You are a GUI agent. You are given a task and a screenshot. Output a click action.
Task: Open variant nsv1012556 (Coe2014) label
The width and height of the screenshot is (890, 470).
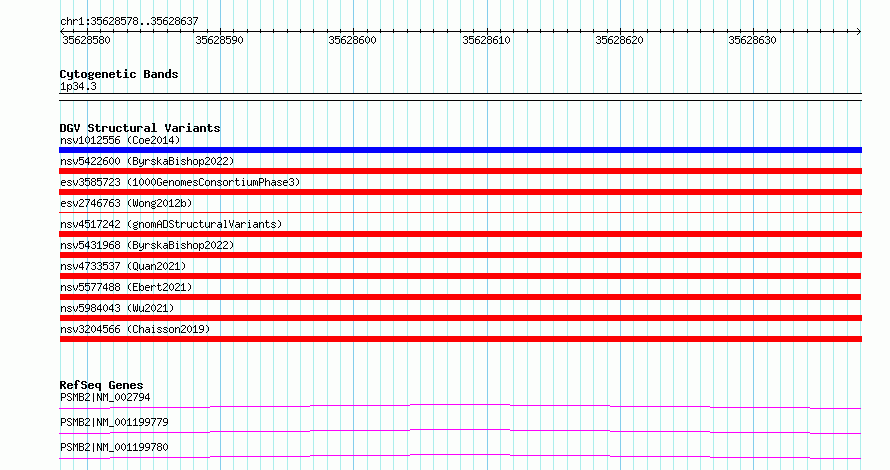click(x=120, y=140)
